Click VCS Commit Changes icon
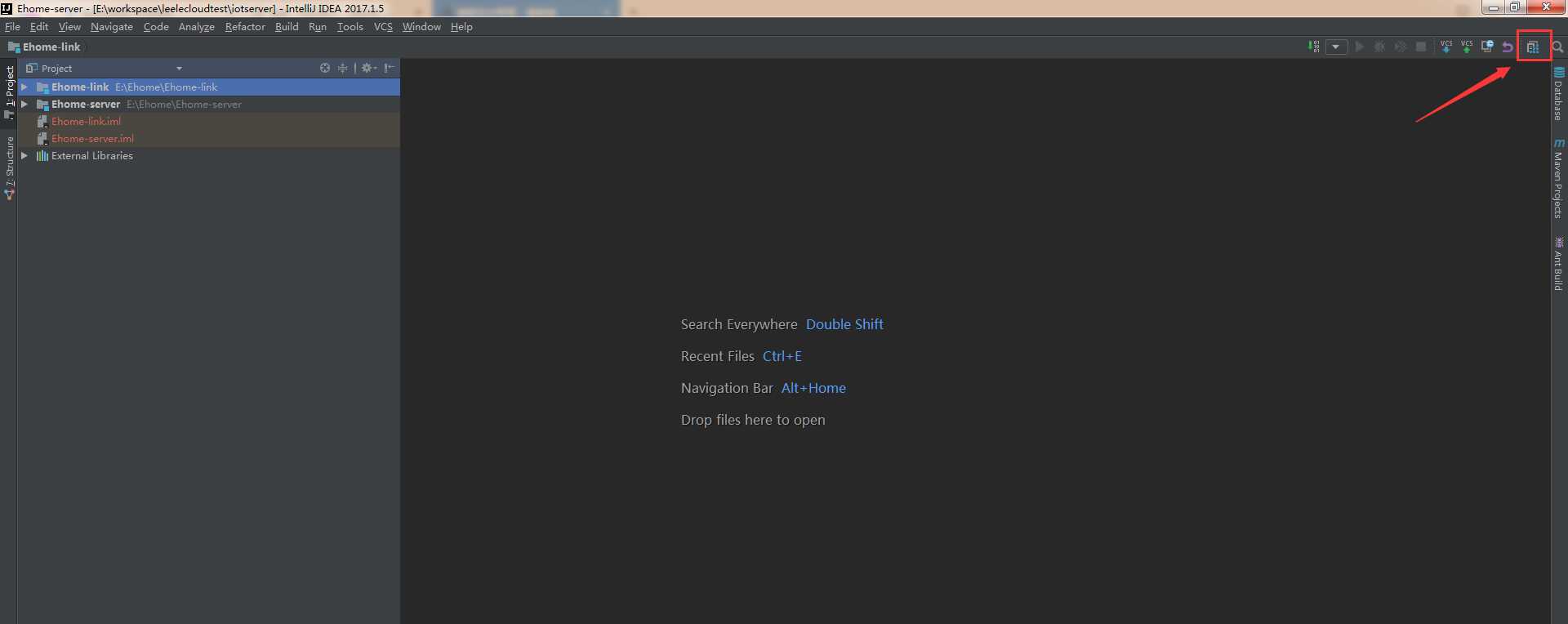This screenshot has width=1568, height=624. (1467, 47)
